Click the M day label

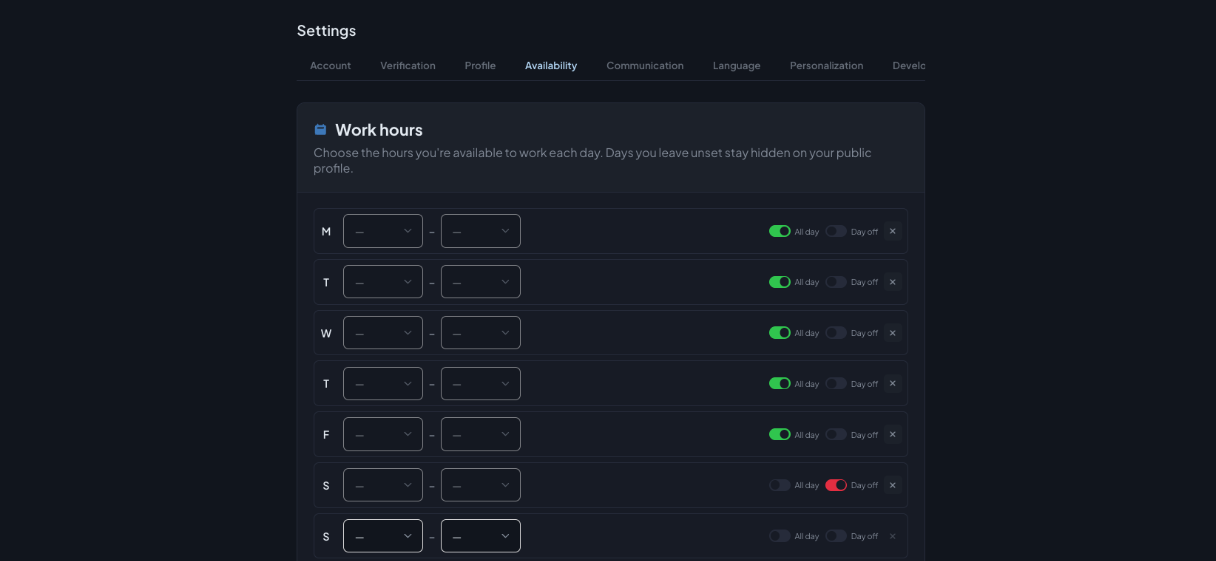point(326,231)
